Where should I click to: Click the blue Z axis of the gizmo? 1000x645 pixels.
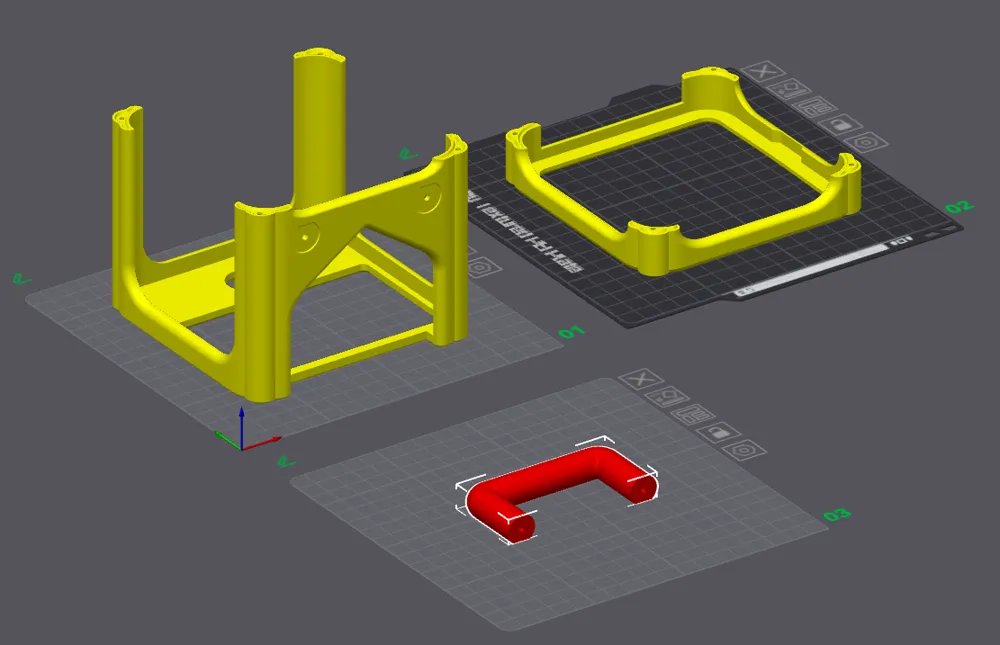242,426
